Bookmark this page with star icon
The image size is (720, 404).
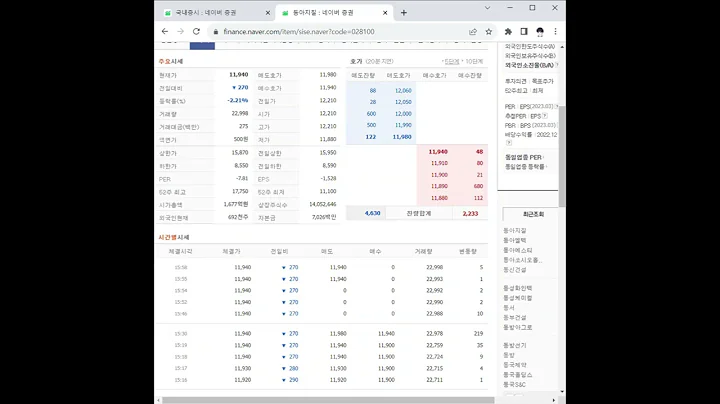pyautogui.click(x=489, y=32)
